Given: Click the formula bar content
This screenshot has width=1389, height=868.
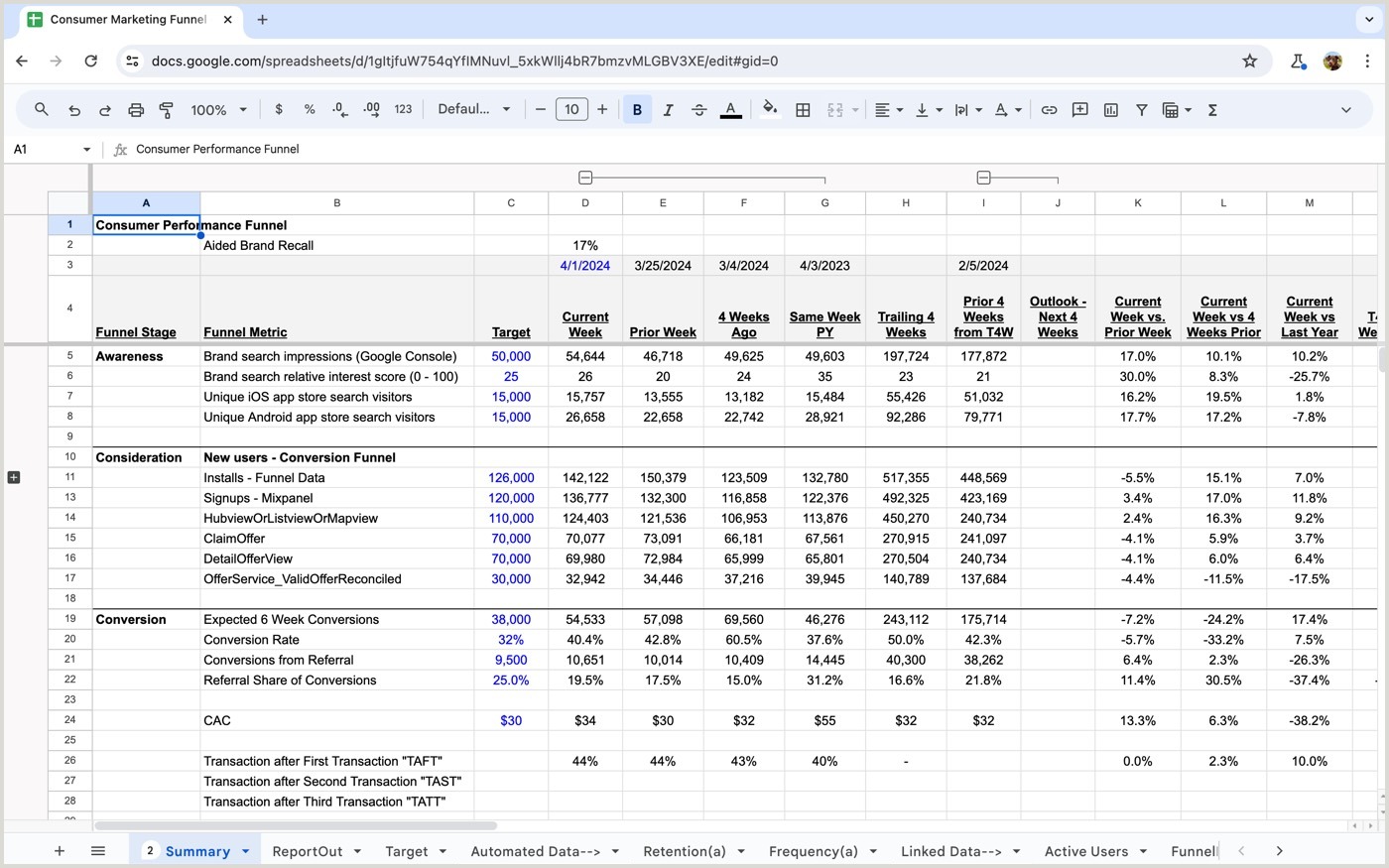Looking at the screenshot, I should coord(217,150).
